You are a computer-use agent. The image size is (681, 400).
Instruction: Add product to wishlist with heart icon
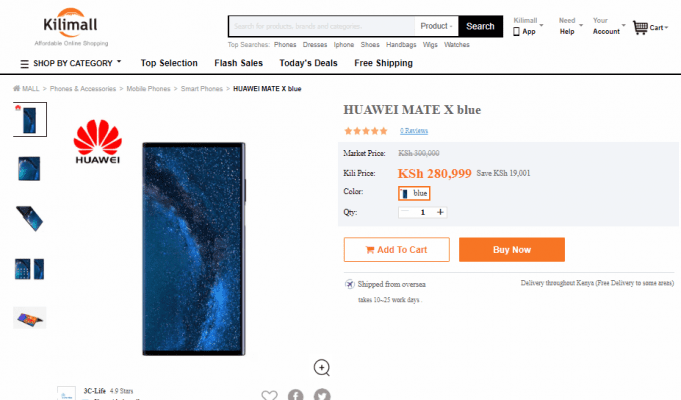click(269, 395)
